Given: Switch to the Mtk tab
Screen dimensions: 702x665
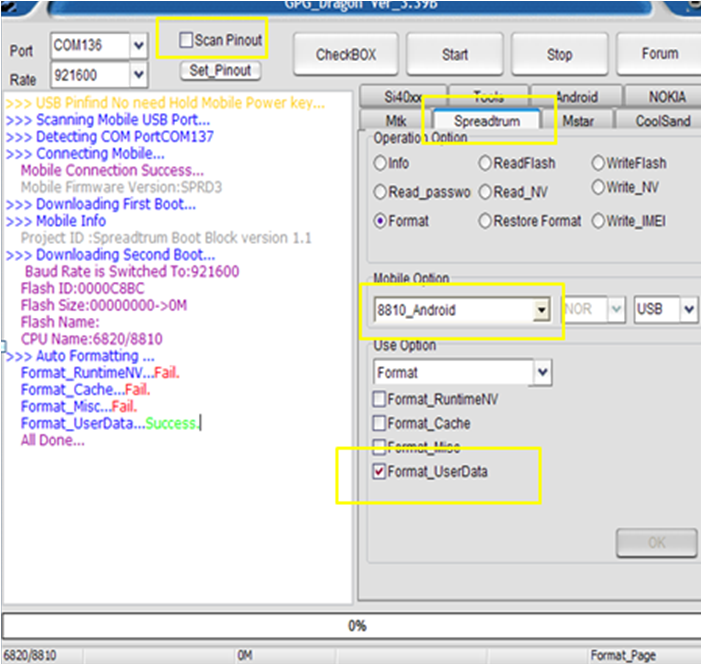Looking at the screenshot, I should click(x=395, y=121).
